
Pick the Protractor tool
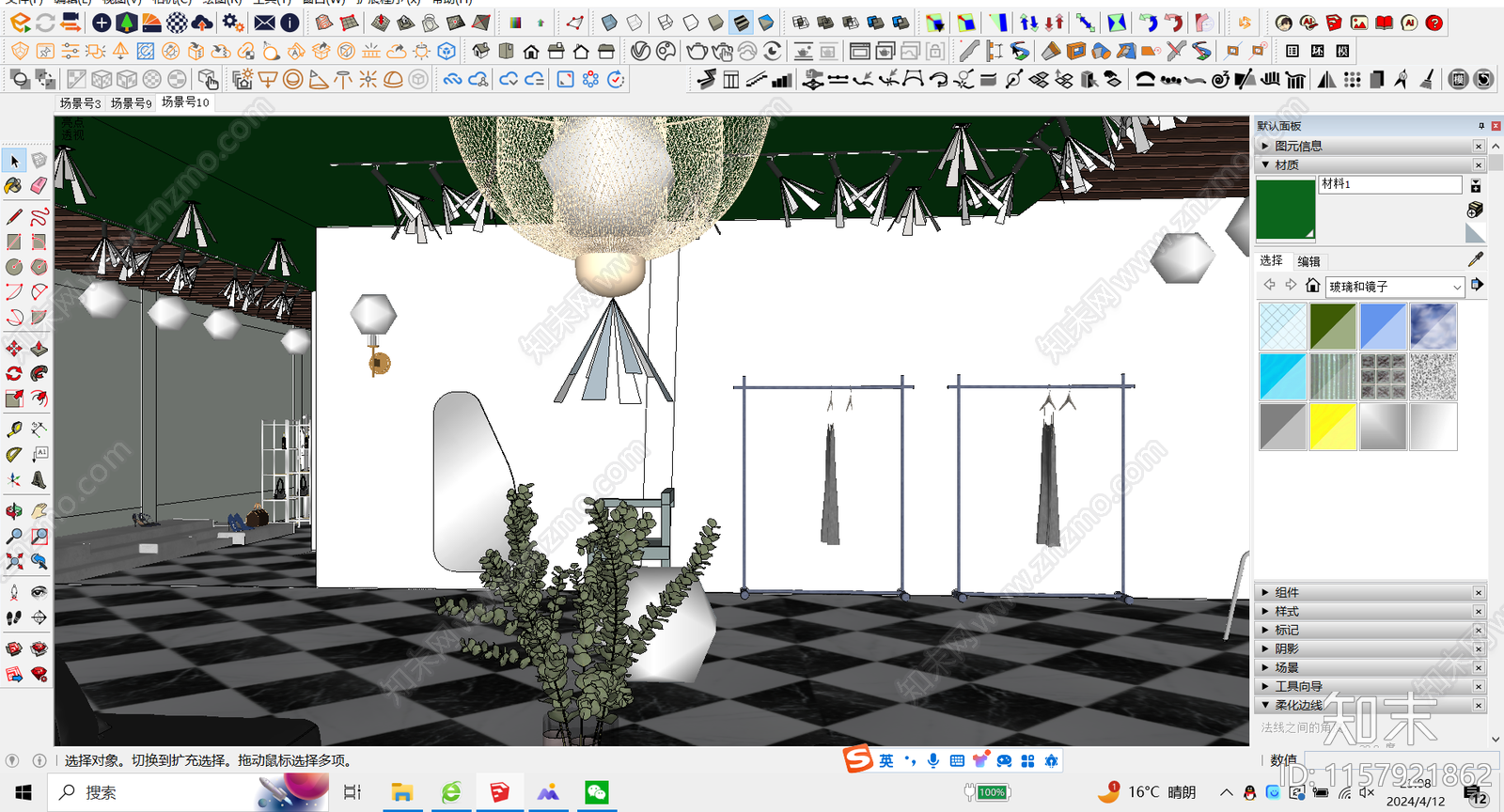coord(14,454)
